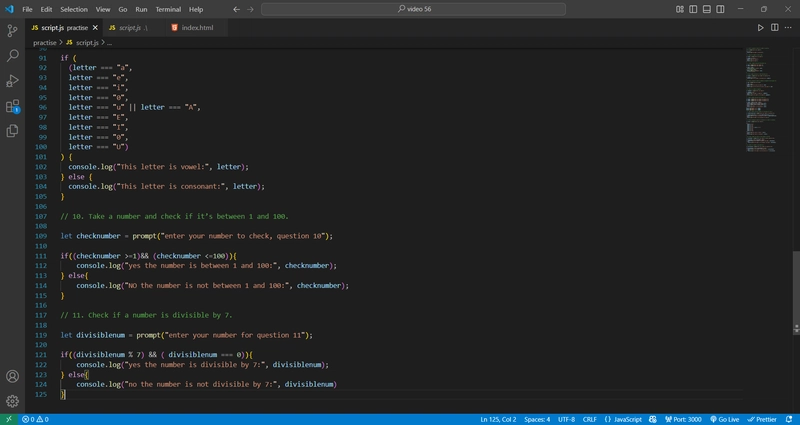800x425 pixels.
Task: Split the editor to the right
Action: 774,28
